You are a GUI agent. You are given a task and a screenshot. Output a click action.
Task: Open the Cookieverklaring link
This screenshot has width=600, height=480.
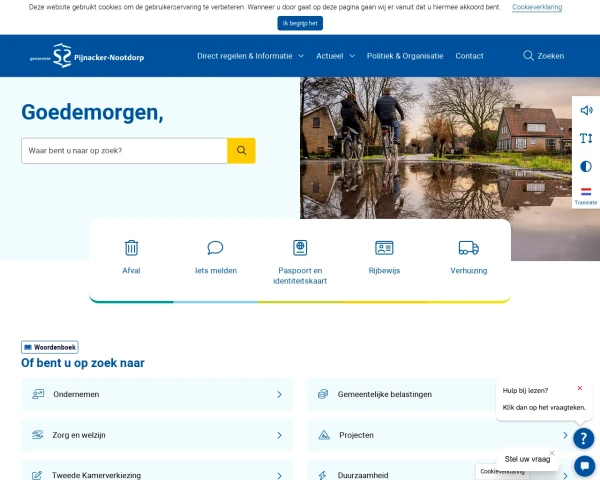[537, 7]
